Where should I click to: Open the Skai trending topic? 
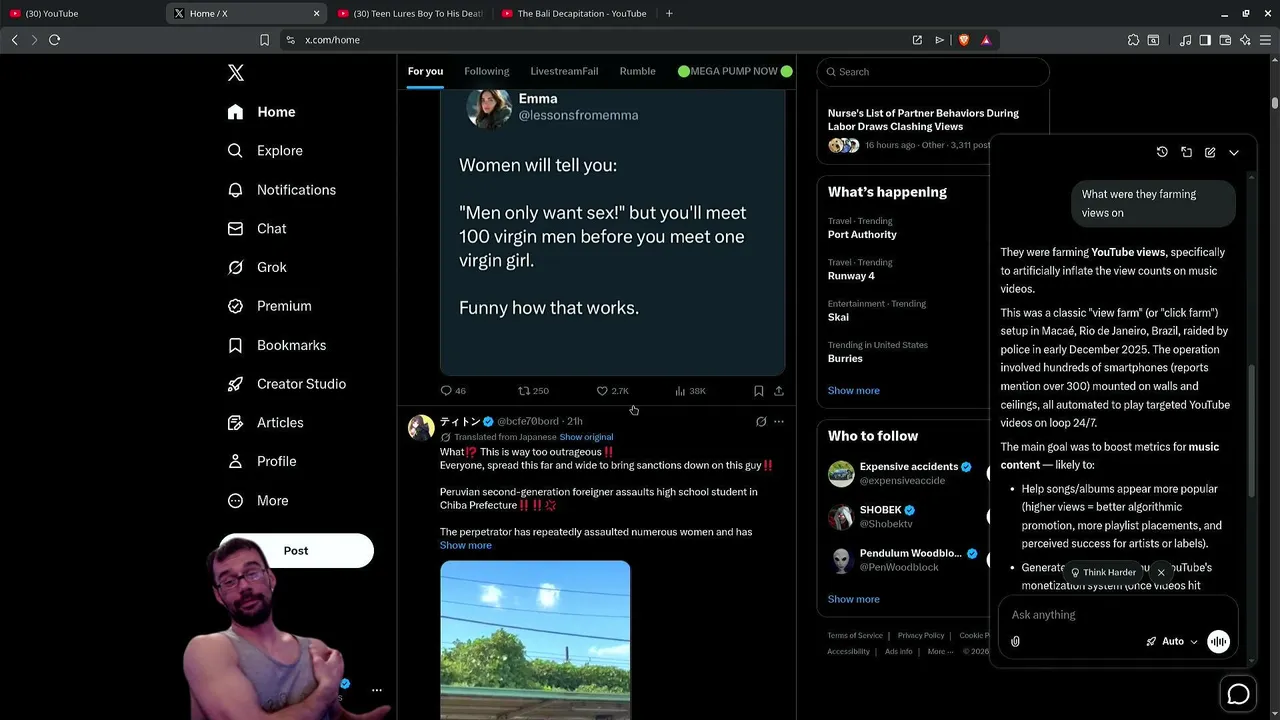[838, 317]
